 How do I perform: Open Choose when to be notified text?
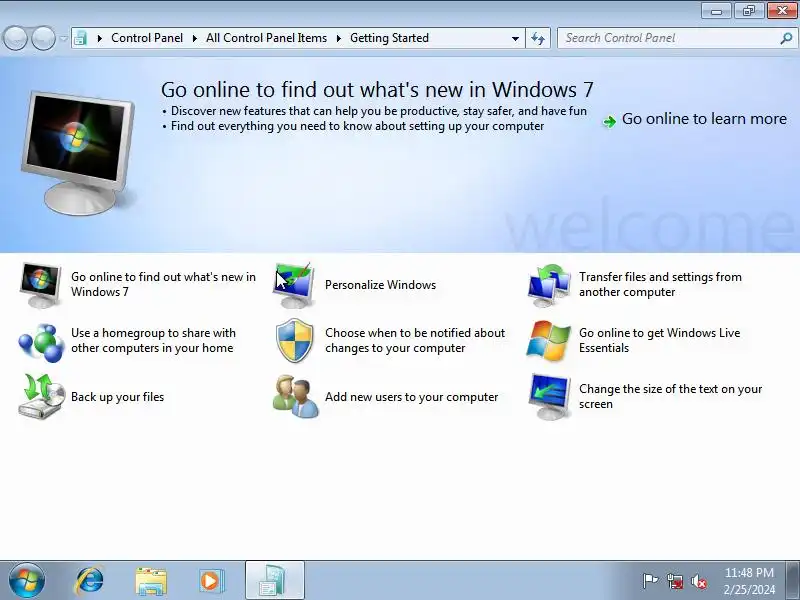[x=415, y=340]
